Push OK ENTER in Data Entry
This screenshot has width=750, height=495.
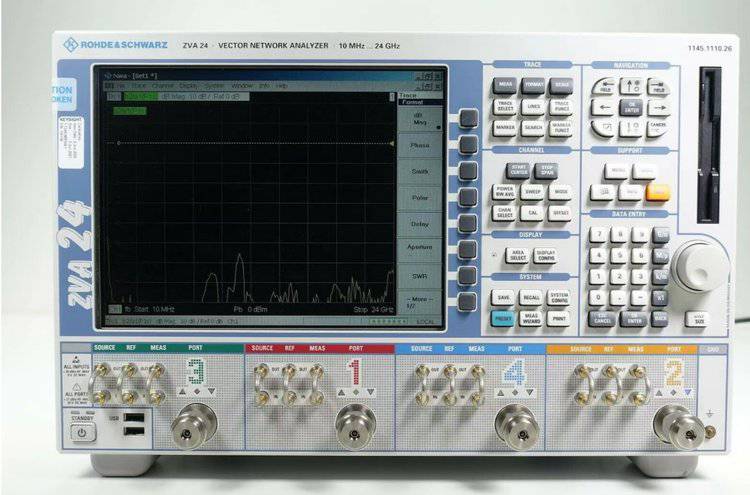(x=634, y=319)
